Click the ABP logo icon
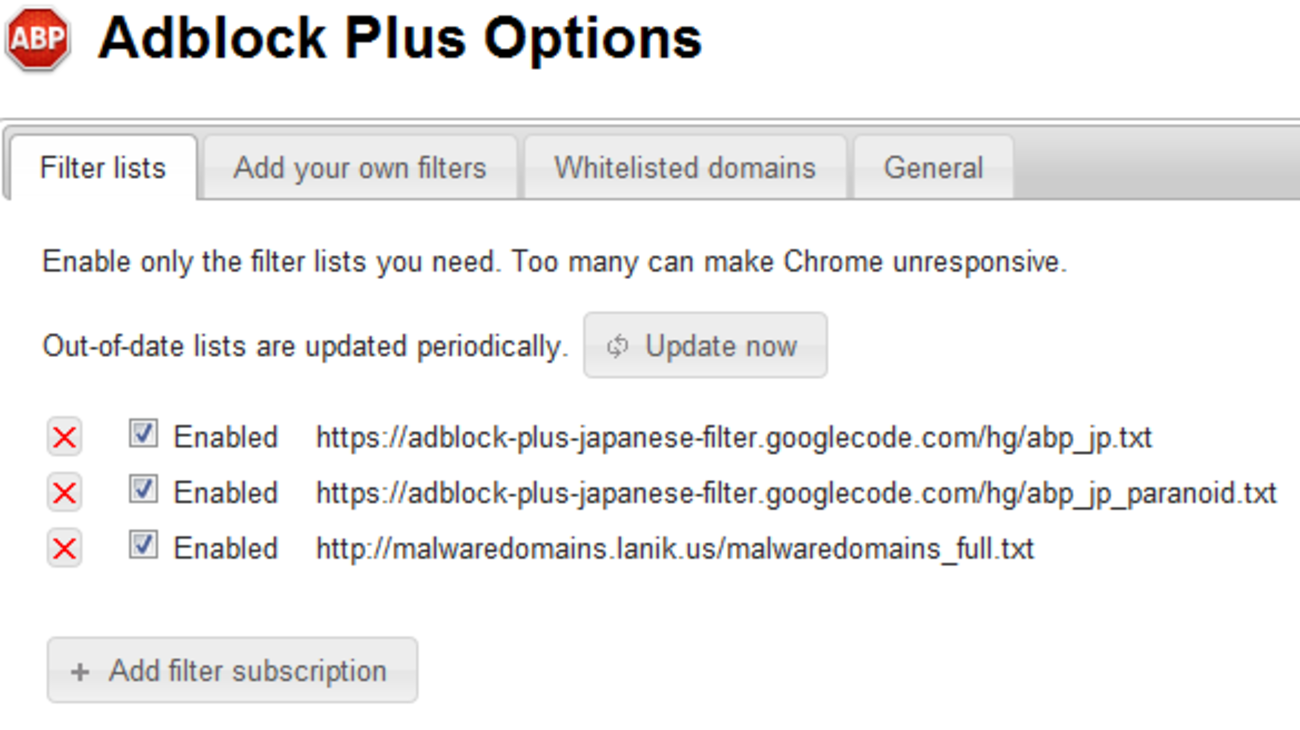Screen dimensions: 1300x730 (38, 40)
